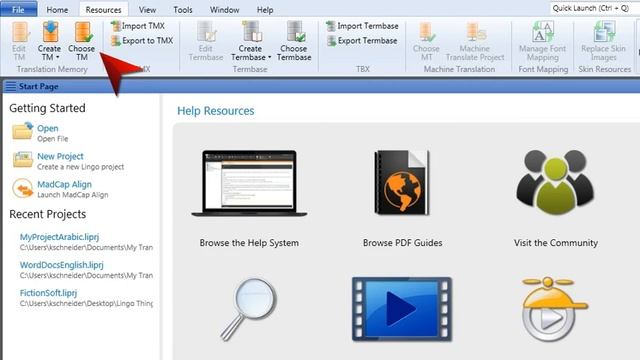Click the Choose Termbase icon

click(295, 32)
